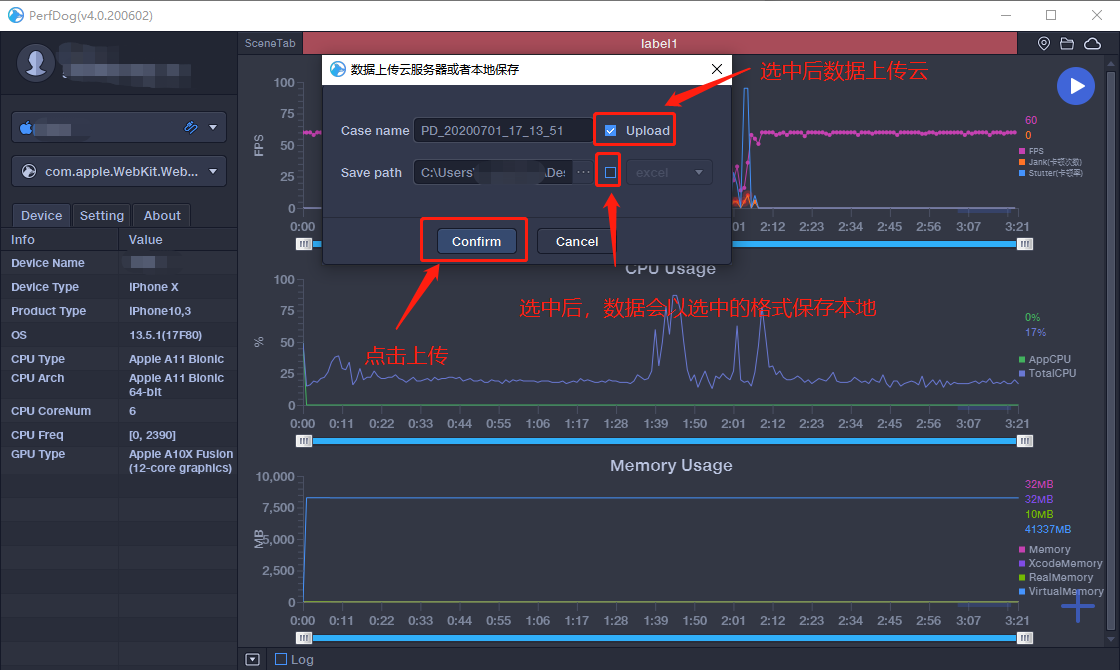Image resolution: width=1120 pixels, height=670 pixels.
Task: Click the GPU Type row label
Action: 38,454
